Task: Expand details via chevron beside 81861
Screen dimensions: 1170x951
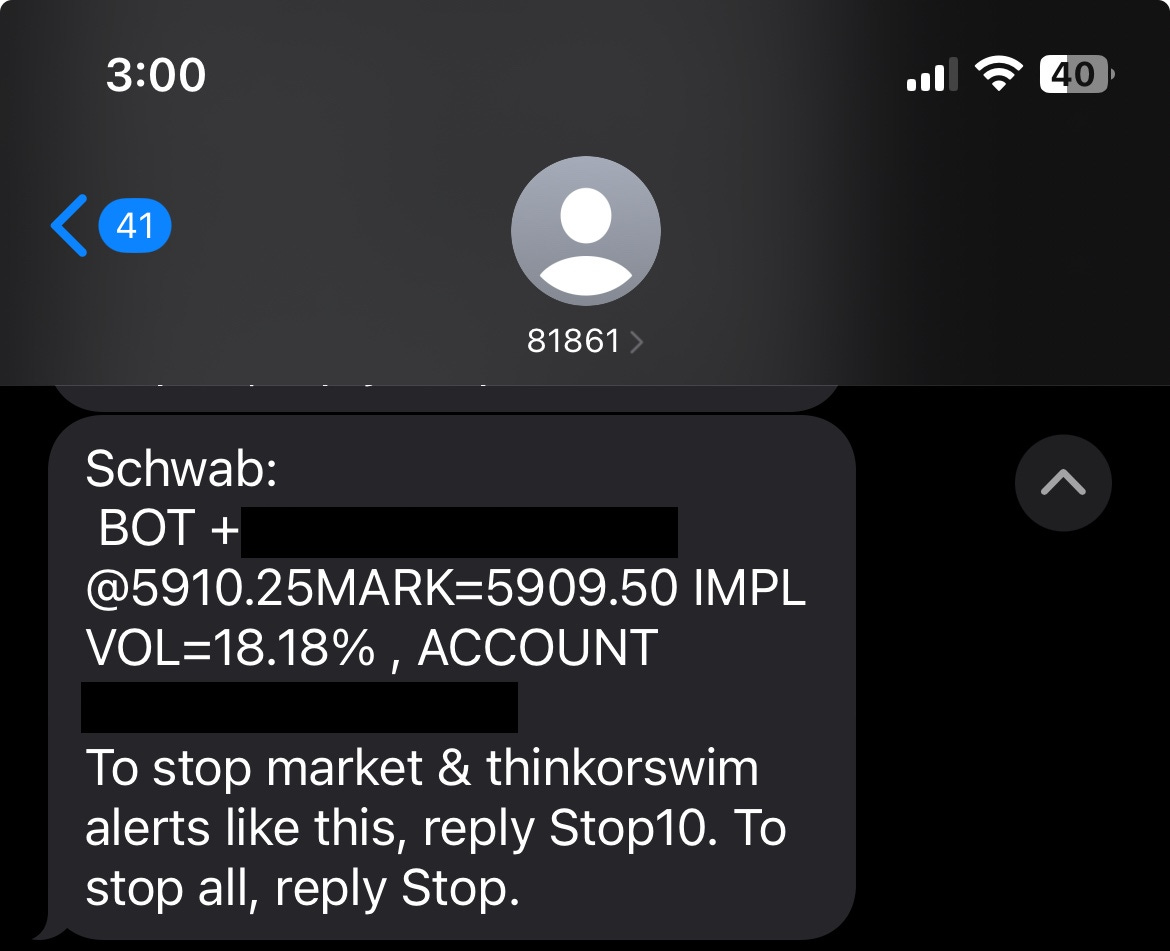Action: click(636, 342)
